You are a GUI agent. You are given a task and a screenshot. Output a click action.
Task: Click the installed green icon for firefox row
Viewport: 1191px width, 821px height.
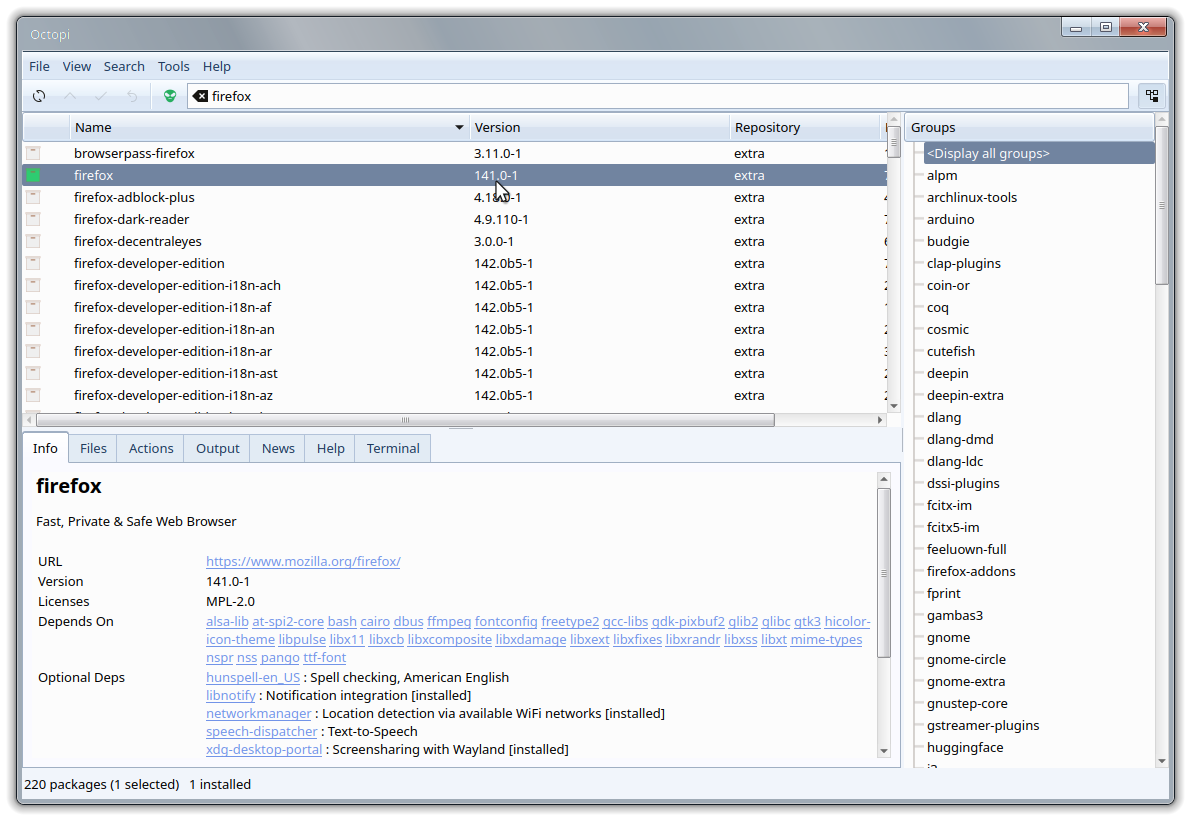[x=33, y=175]
